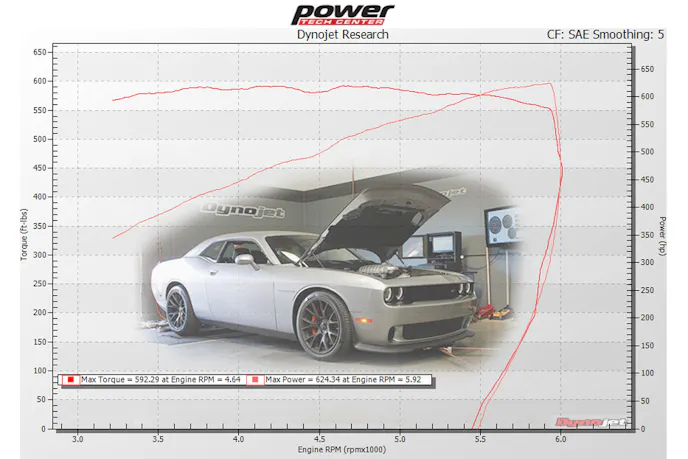Click the 300 value on power axis
Viewport: 688px width, 459px height.
click(647, 262)
